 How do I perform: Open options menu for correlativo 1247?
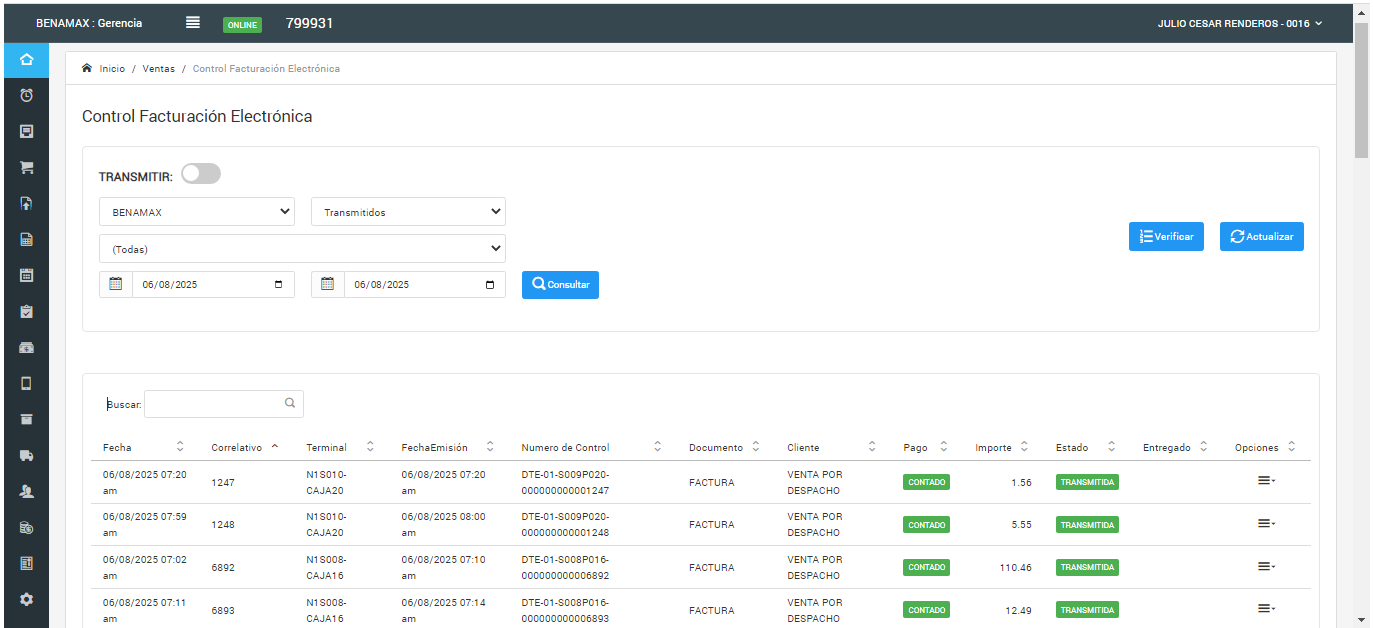[x=1266, y=481]
